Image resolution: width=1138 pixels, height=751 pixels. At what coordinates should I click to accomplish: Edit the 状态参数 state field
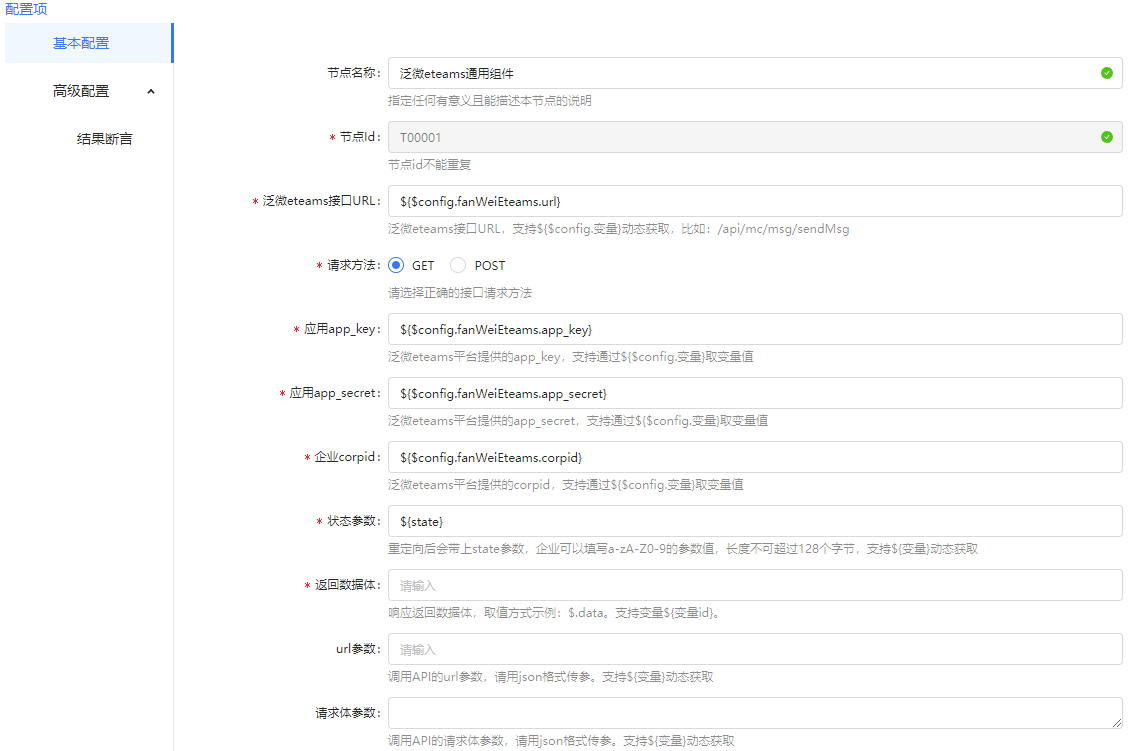[754, 521]
